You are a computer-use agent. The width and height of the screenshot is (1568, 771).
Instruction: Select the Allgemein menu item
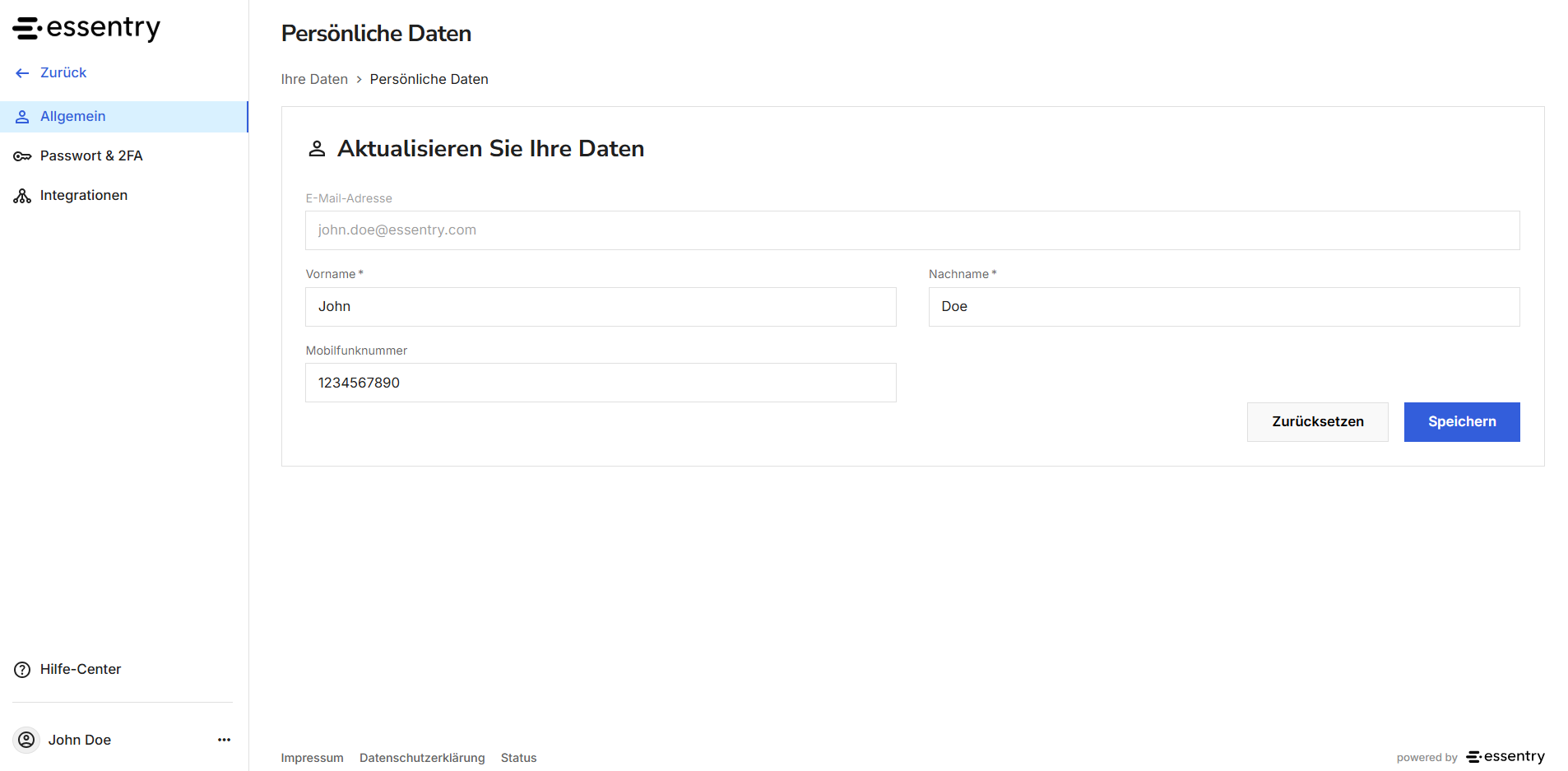(124, 116)
